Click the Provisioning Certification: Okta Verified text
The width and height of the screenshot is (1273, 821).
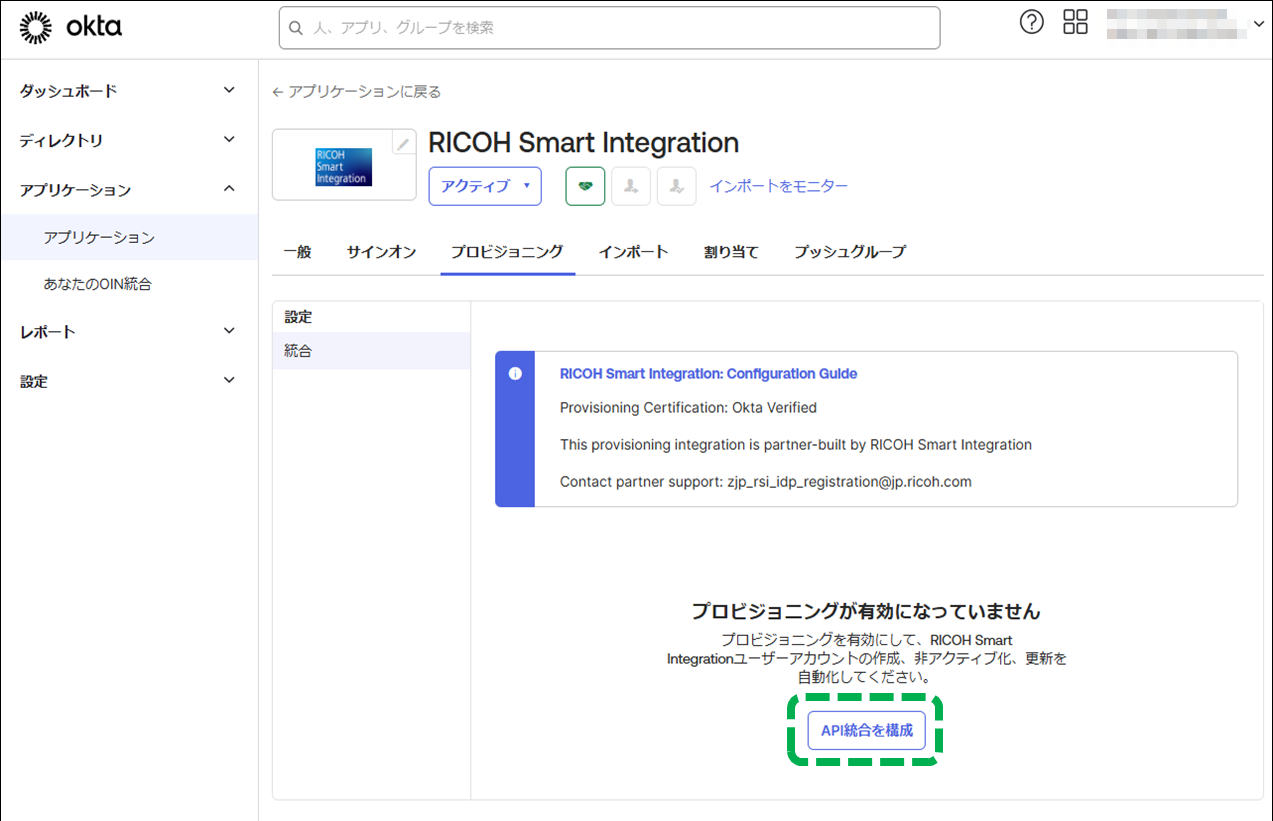pyautogui.click(x=688, y=408)
